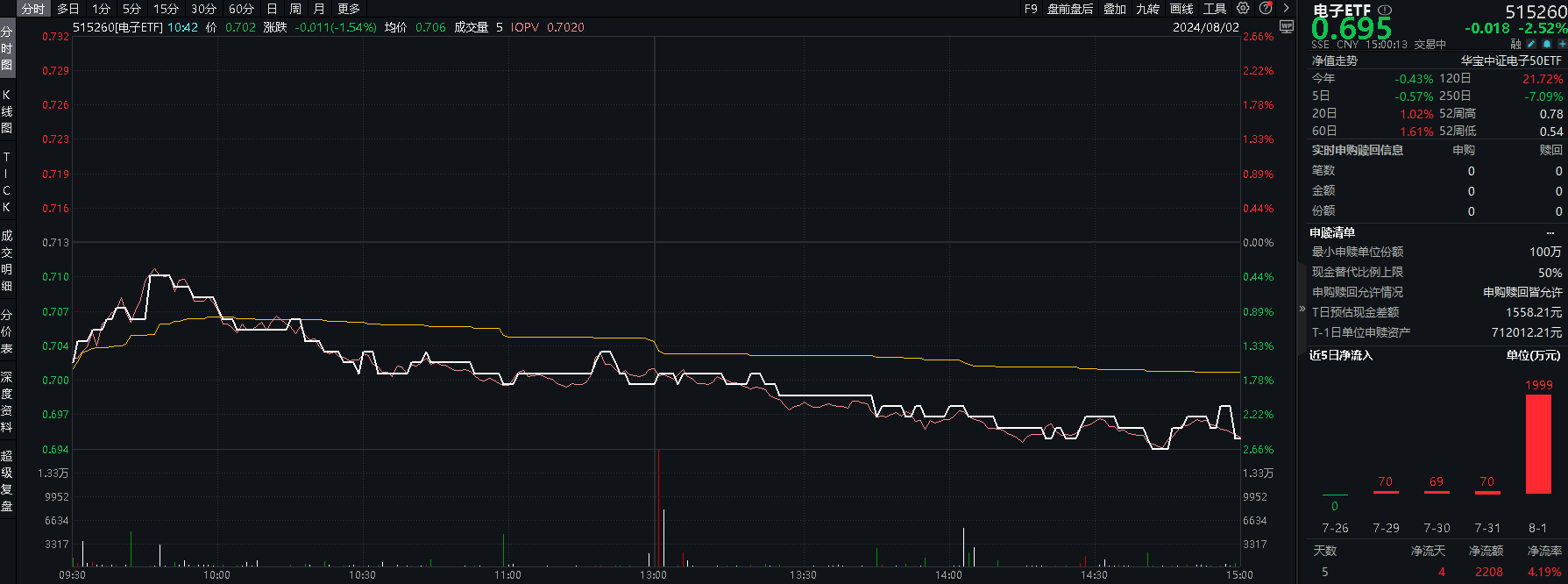
Task: Open the 分价表 sidebar tab
Action: (x=7, y=331)
